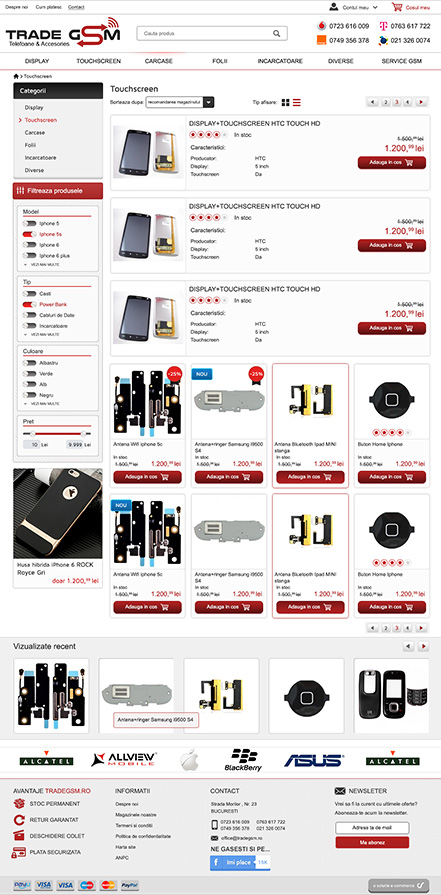Screen dimensions: 441x895
Task: Switch to list view display icon
Action: click(x=297, y=103)
